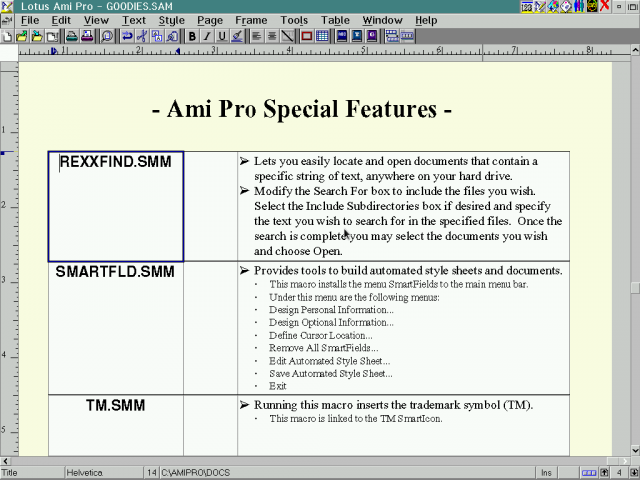Toggle italic with the I SmartIcon
This screenshot has width=640, height=480.
pyautogui.click(x=207, y=36)
